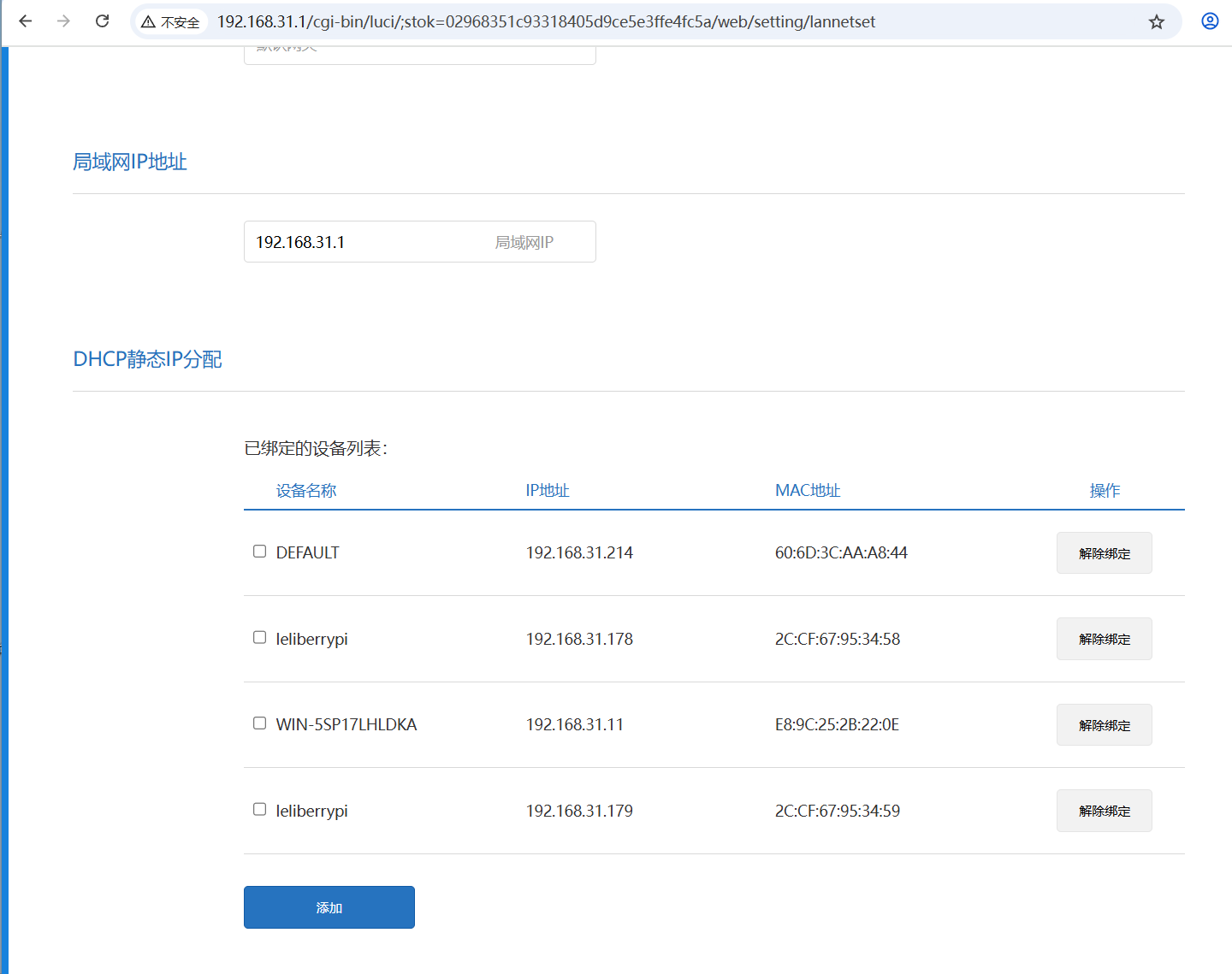Click the WIN-5SP17LHLDKA device name
The height and width of the screenshot is (974, 1232).
click(346, 725)
